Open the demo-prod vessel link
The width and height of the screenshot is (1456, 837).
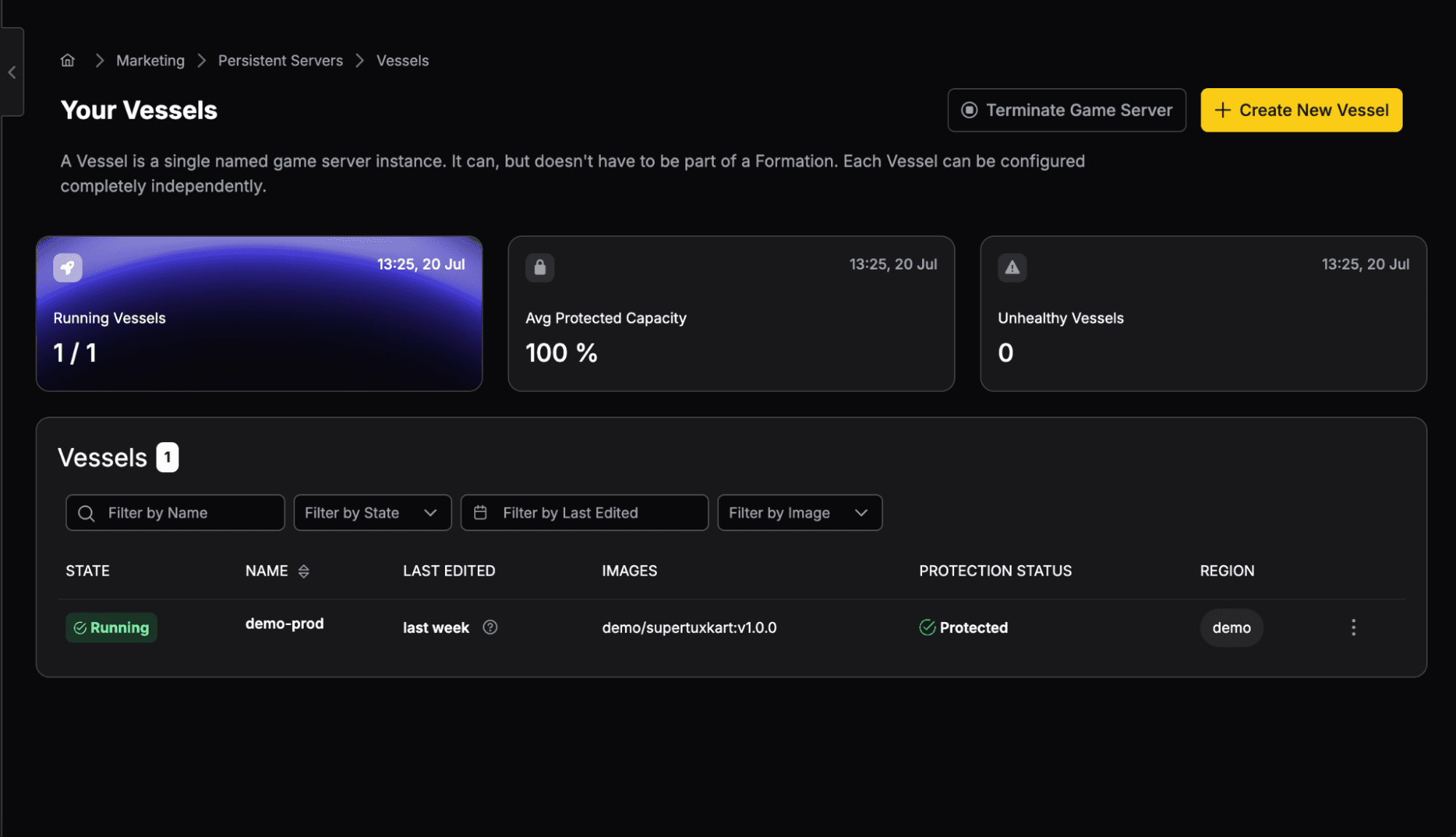click(284, 624)
